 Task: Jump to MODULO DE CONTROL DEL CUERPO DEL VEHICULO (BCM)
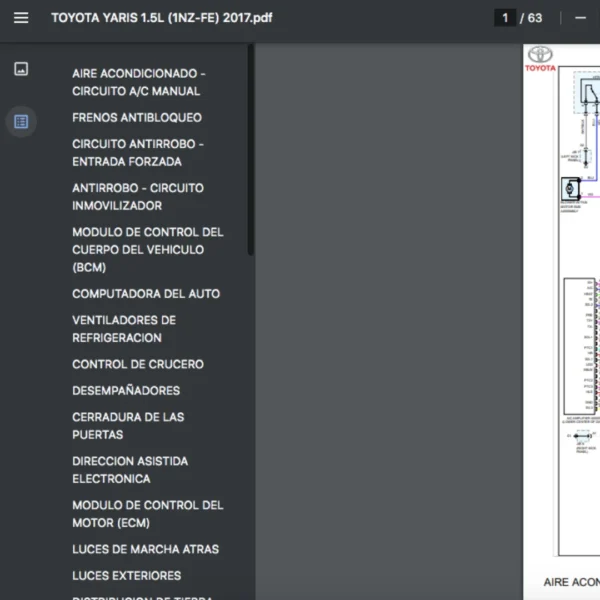(147, 250)
